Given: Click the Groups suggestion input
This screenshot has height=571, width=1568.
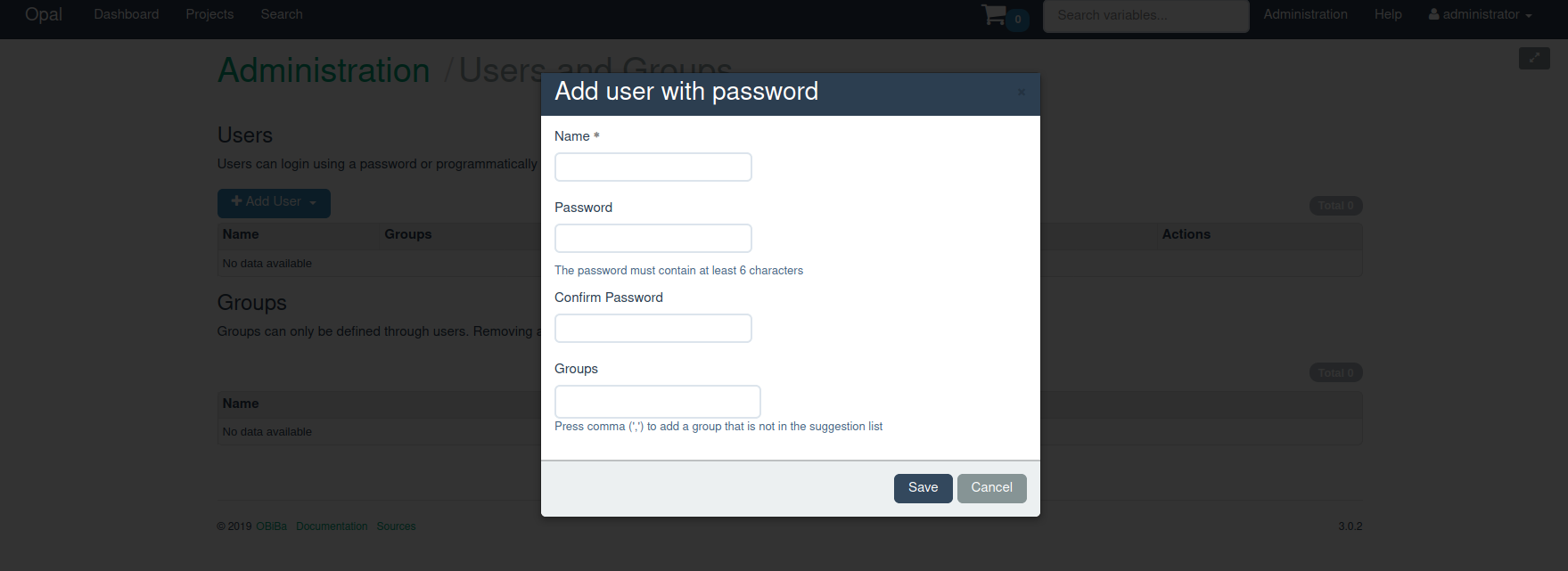Looking at the screenshot, I should click(658, 402).
